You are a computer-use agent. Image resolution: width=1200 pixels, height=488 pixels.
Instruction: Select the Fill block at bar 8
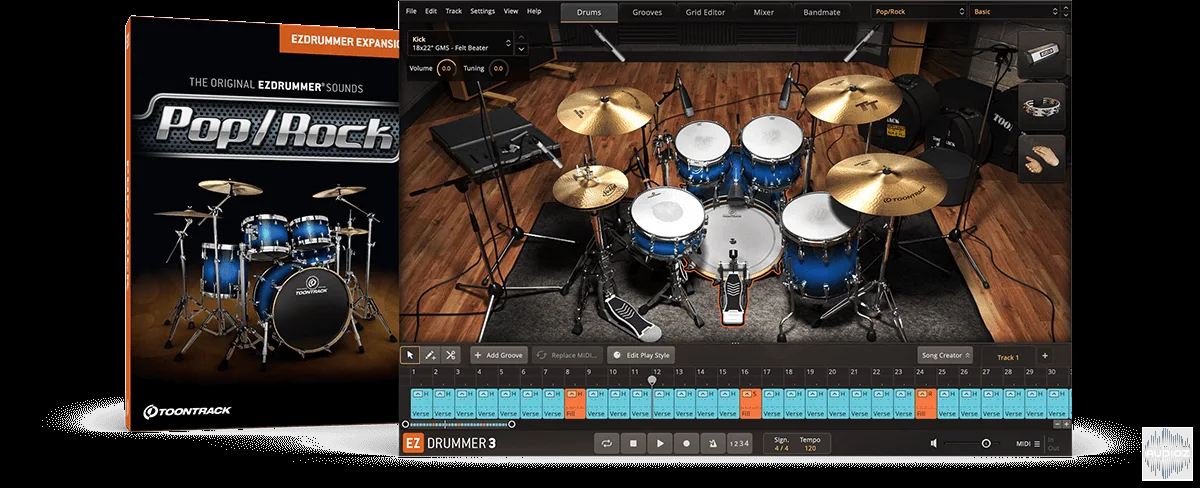574,403
